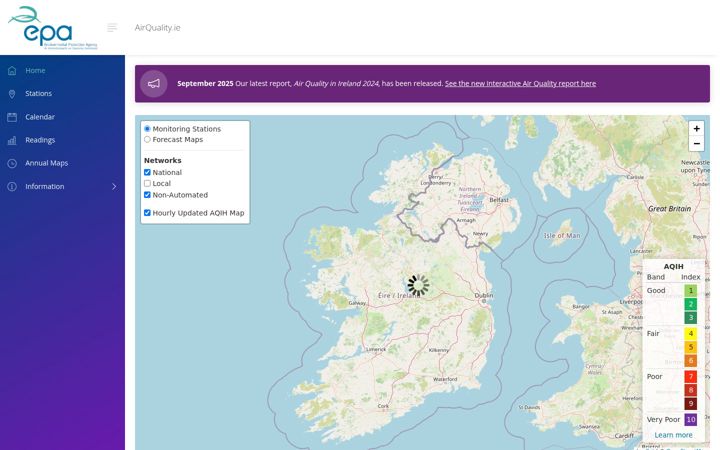720x450 pixels.
Task: Click AQIH index 4 yellow swatch
Action: point(691,334)
